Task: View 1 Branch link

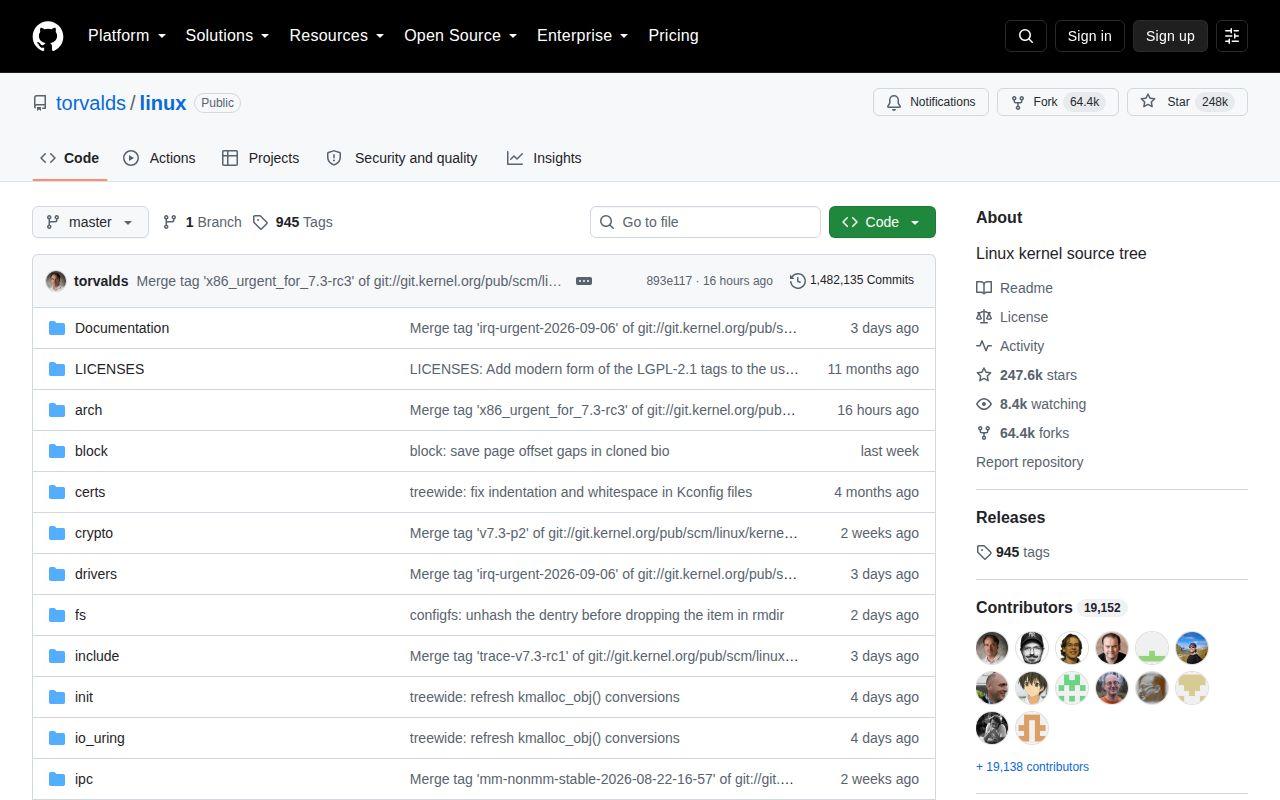Action: point(202,222)
